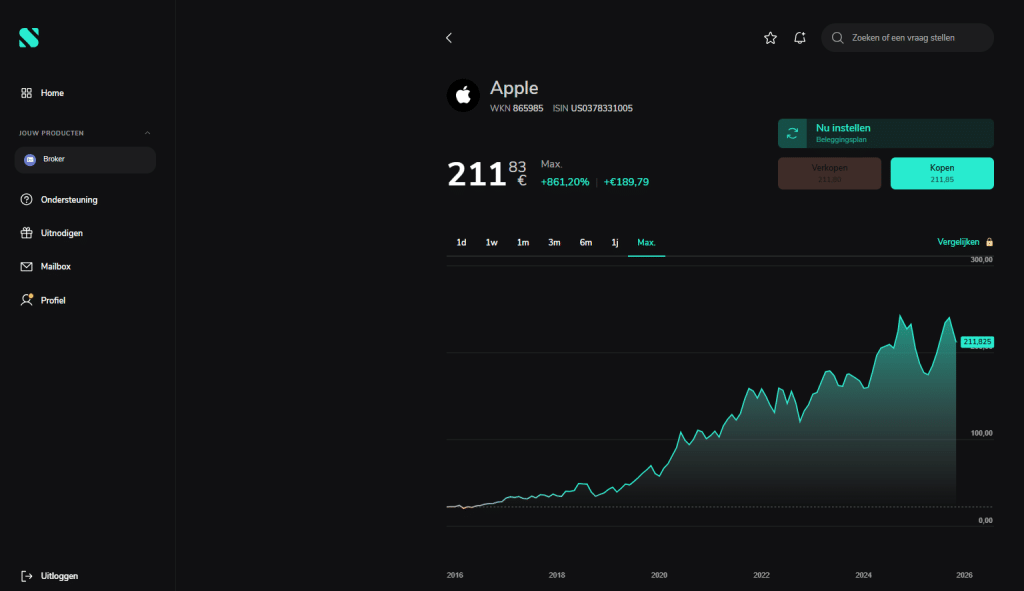Select the 1j chart range
Image resolution: width=1024 pixels, height=591 pixels.
pos(615,242)
